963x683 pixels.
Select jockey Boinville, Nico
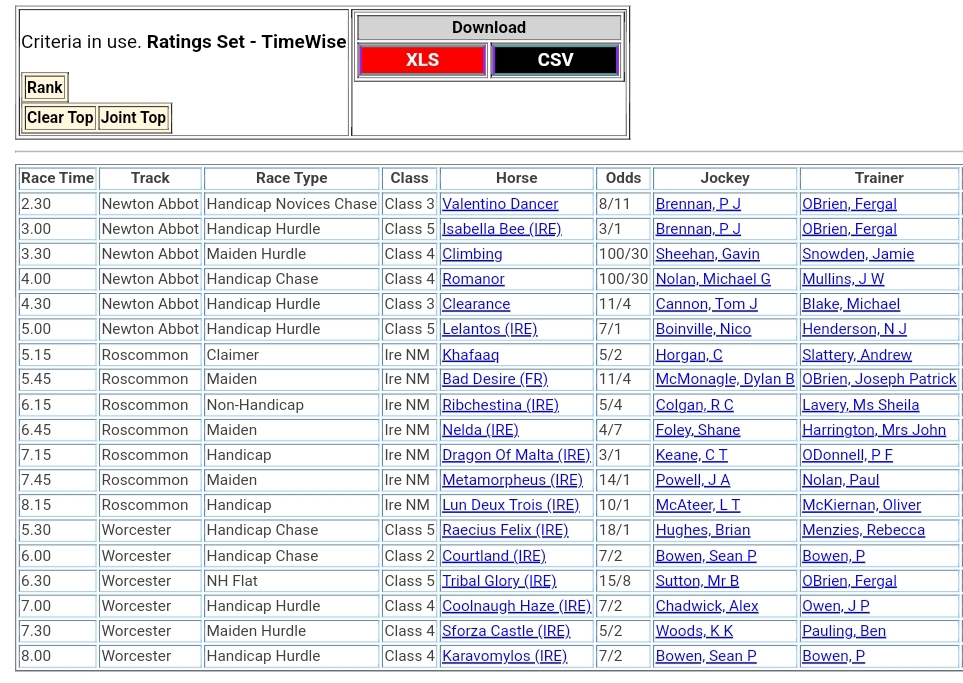[x=704, y=329]
